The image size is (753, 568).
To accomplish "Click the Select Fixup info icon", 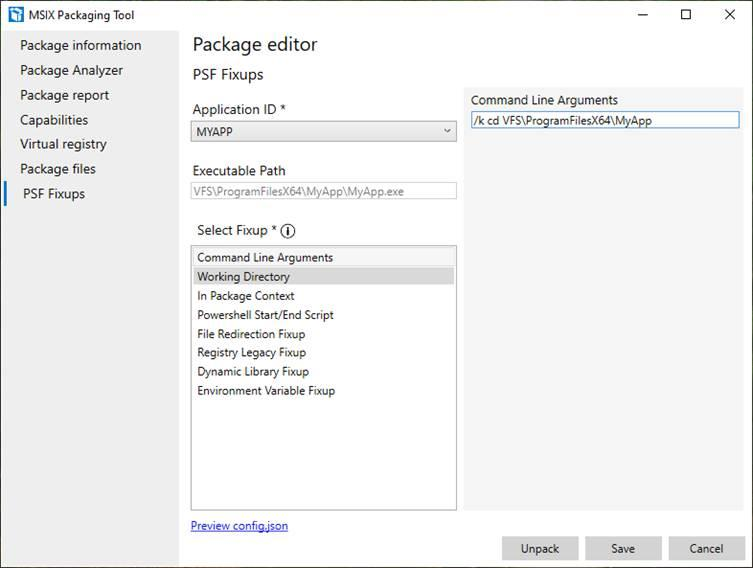I will 287,231.
